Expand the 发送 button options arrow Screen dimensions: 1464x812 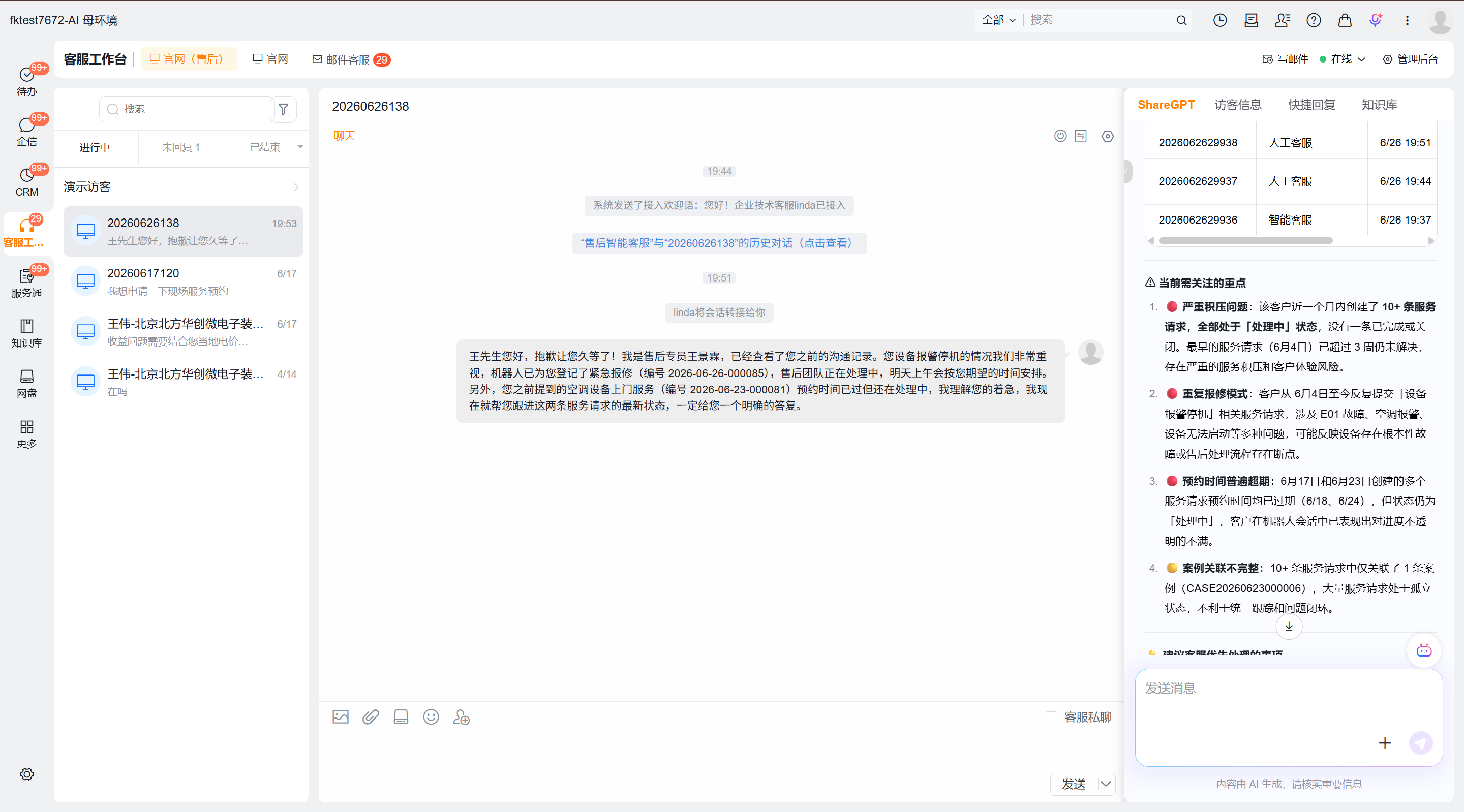[x=1106, y=784]
